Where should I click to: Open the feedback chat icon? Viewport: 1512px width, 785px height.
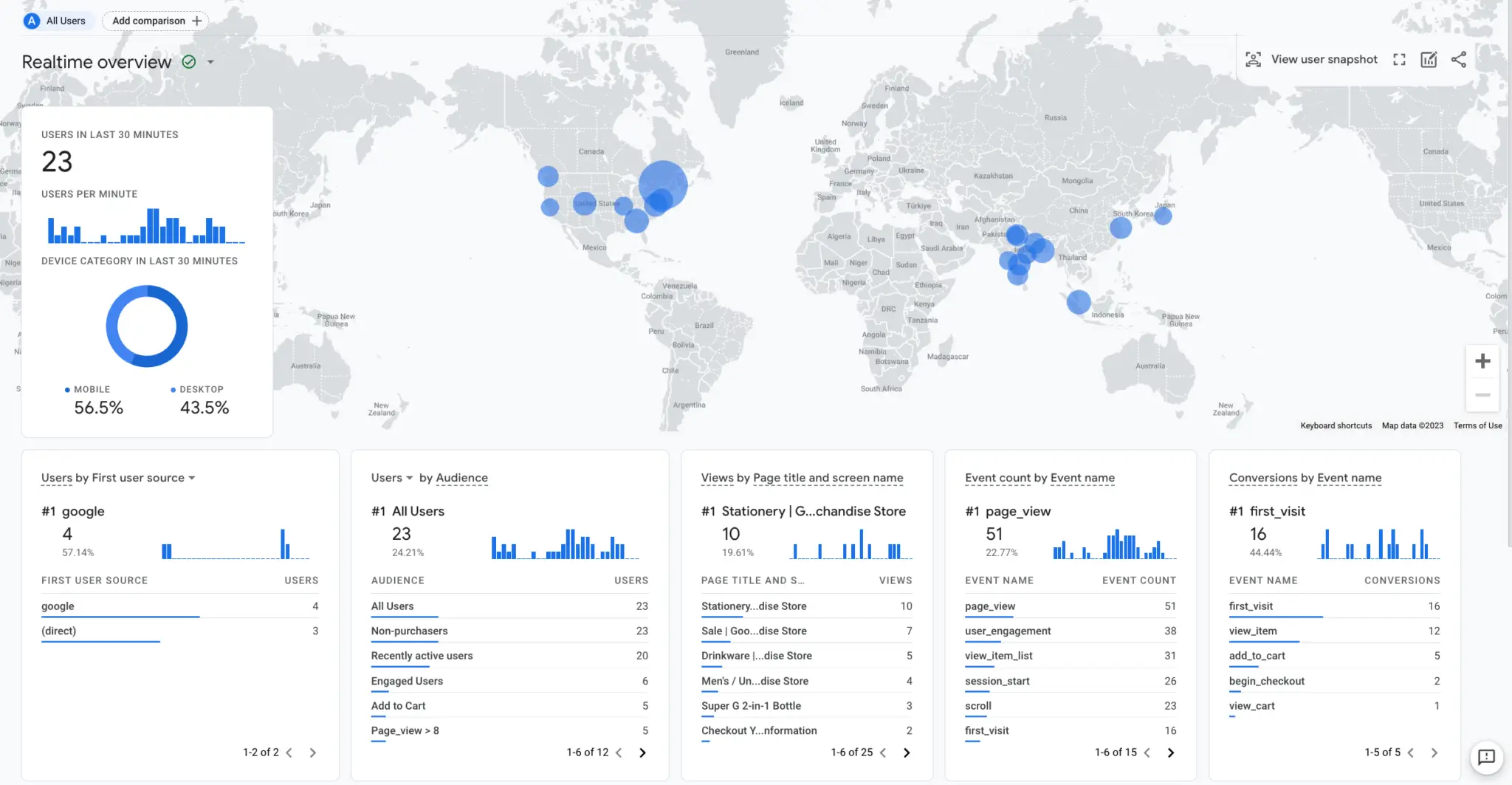click(1488, 758)
